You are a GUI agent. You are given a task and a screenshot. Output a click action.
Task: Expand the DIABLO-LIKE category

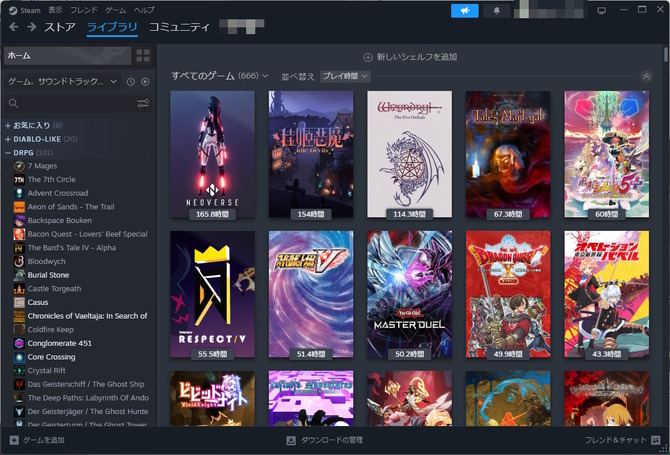(x=8, y=139)
